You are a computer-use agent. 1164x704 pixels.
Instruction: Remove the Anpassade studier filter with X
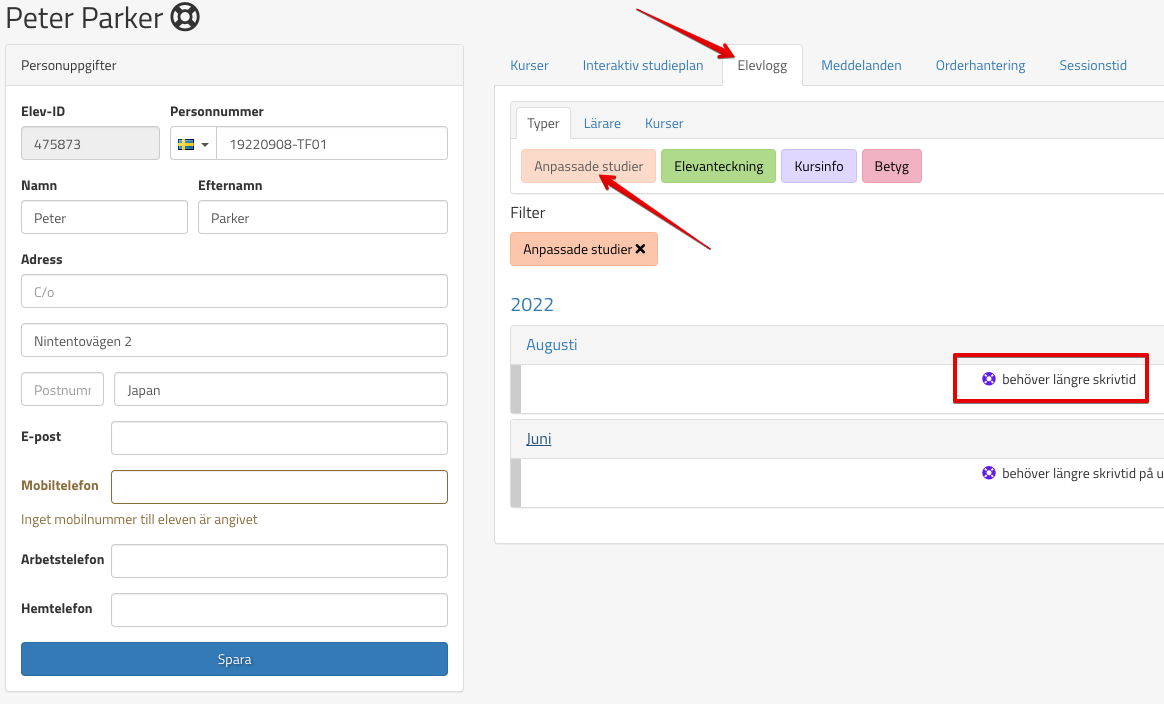click(x=640, y=249)
